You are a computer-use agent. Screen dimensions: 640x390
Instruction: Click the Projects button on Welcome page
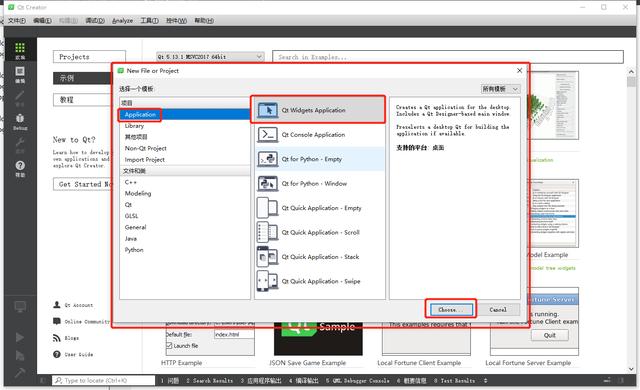(89, 57)
